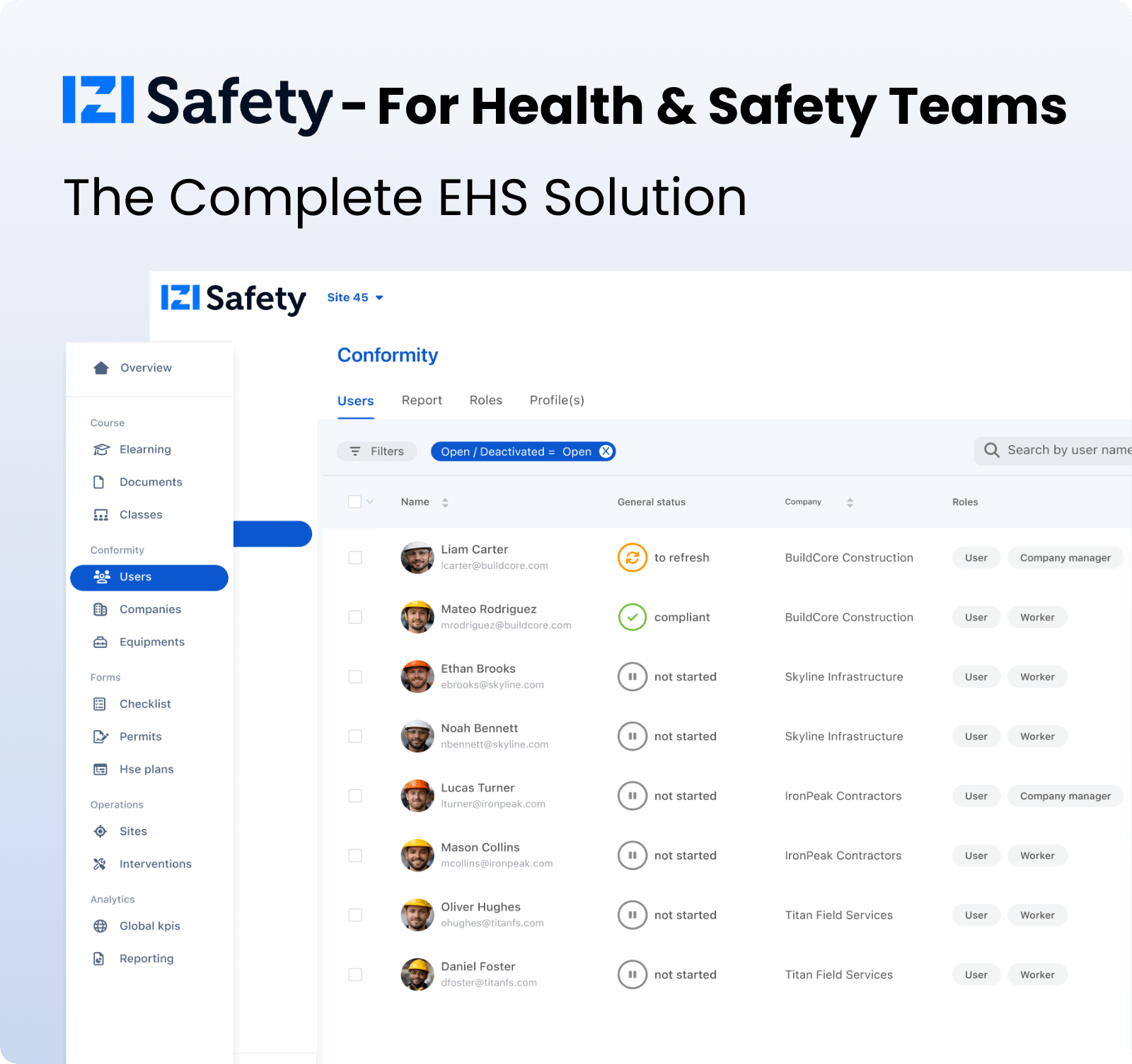
Task: Click the Global kpis globe icon
Action: pyautogui.click(x=100, y=926)
